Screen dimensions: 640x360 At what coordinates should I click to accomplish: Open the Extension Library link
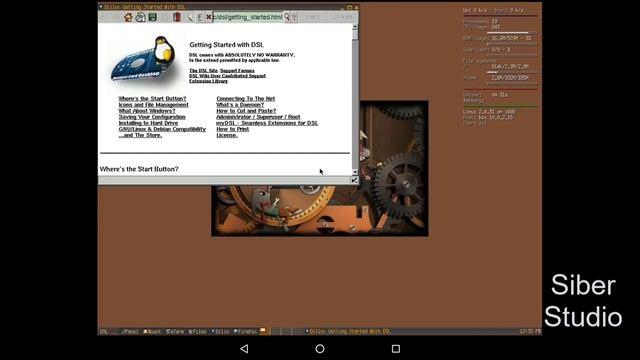[208, 81]
